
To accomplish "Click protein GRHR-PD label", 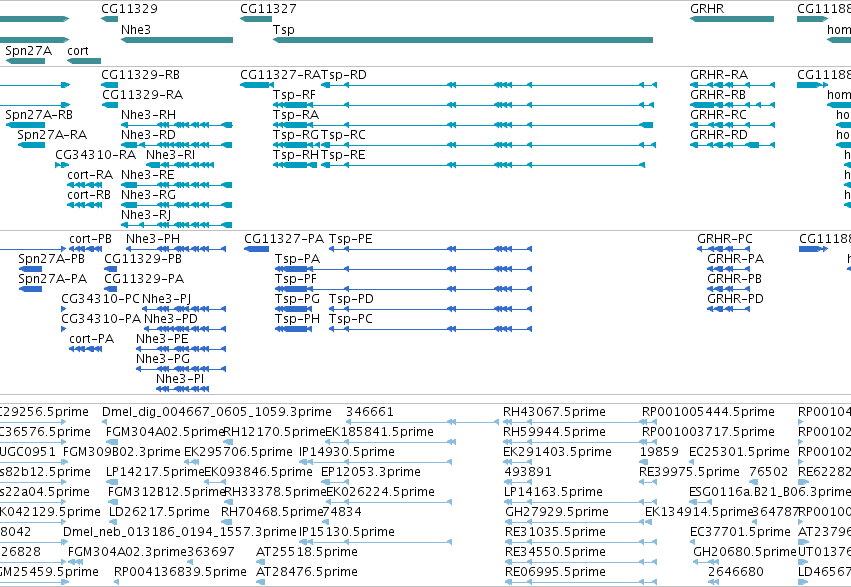I will [735, 299].
